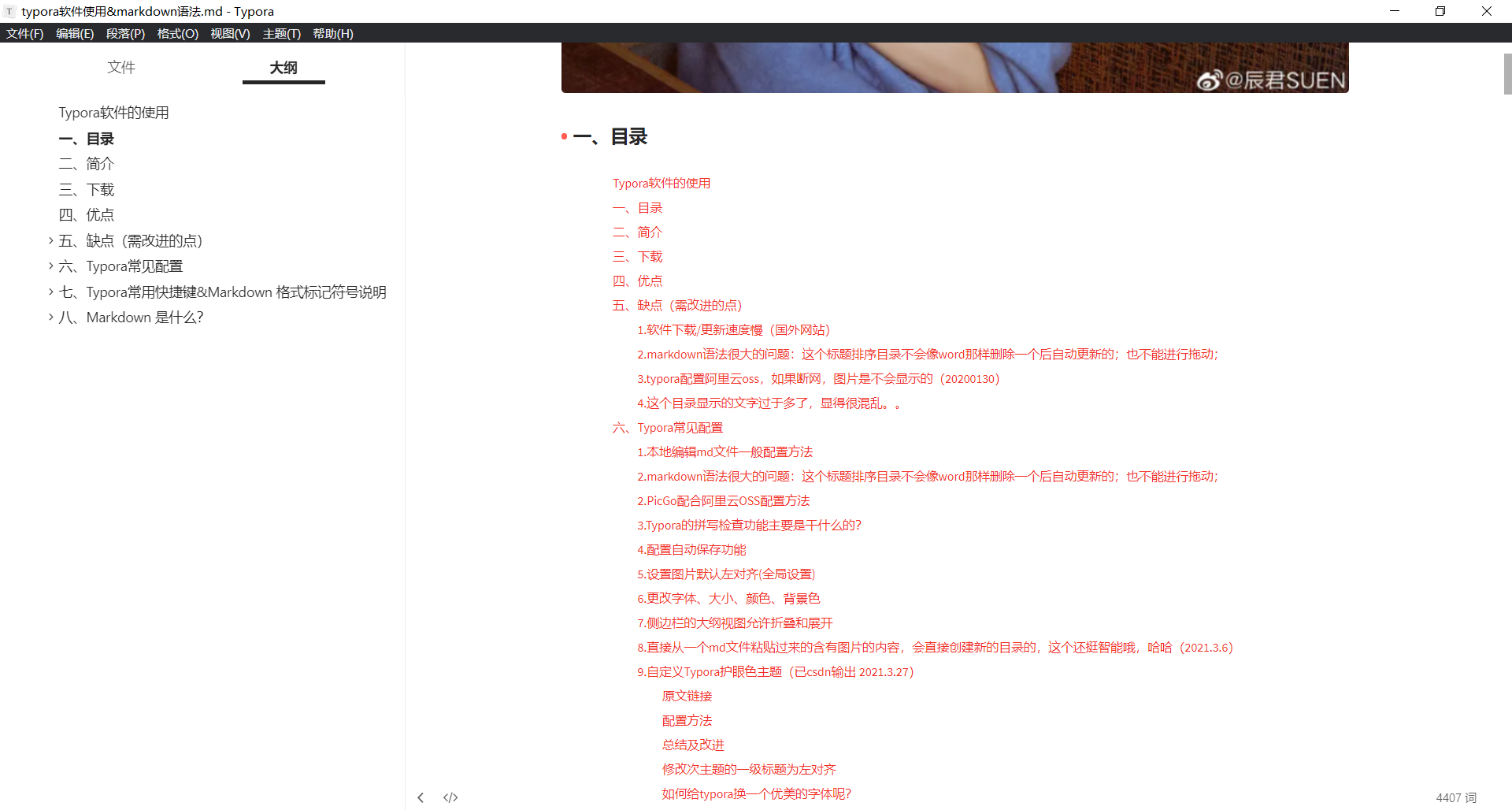
Task: Expand the 六、Typora常见配置 outline item
Action: click(50, 266)
